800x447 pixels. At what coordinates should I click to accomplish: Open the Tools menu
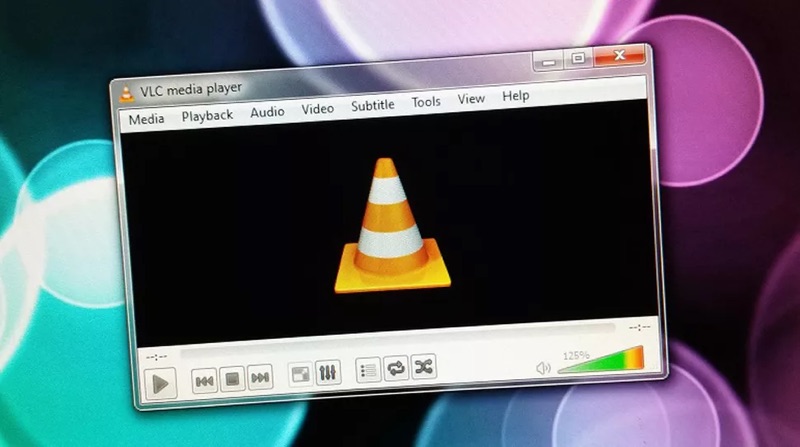coord(426,102)
